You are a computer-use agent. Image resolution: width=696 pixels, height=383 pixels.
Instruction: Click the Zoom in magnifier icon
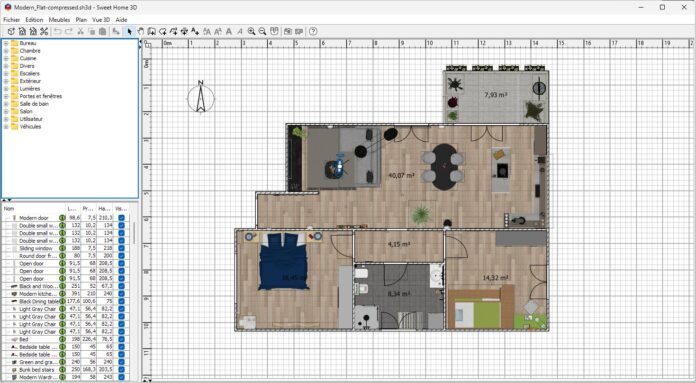click(x=251, y=31)
